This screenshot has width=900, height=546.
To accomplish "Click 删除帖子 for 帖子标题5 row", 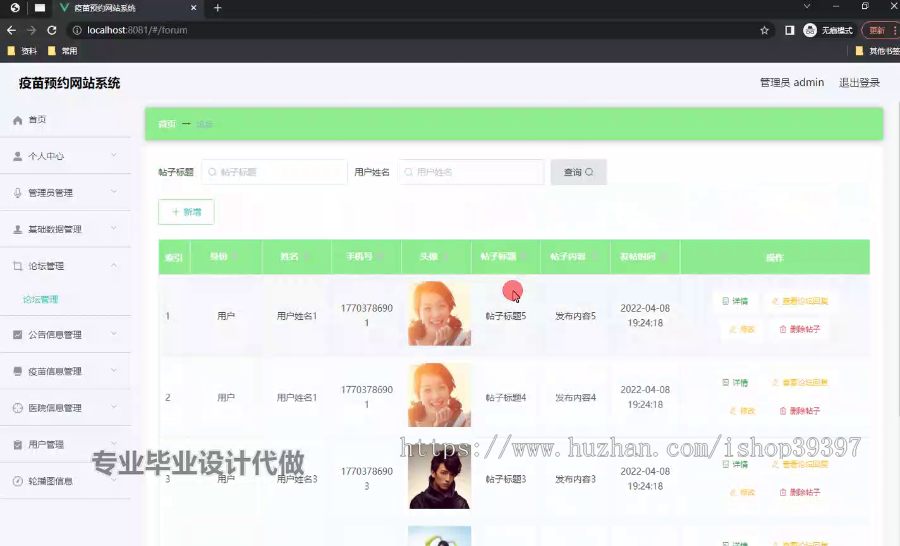I will (x=800, y=330).
